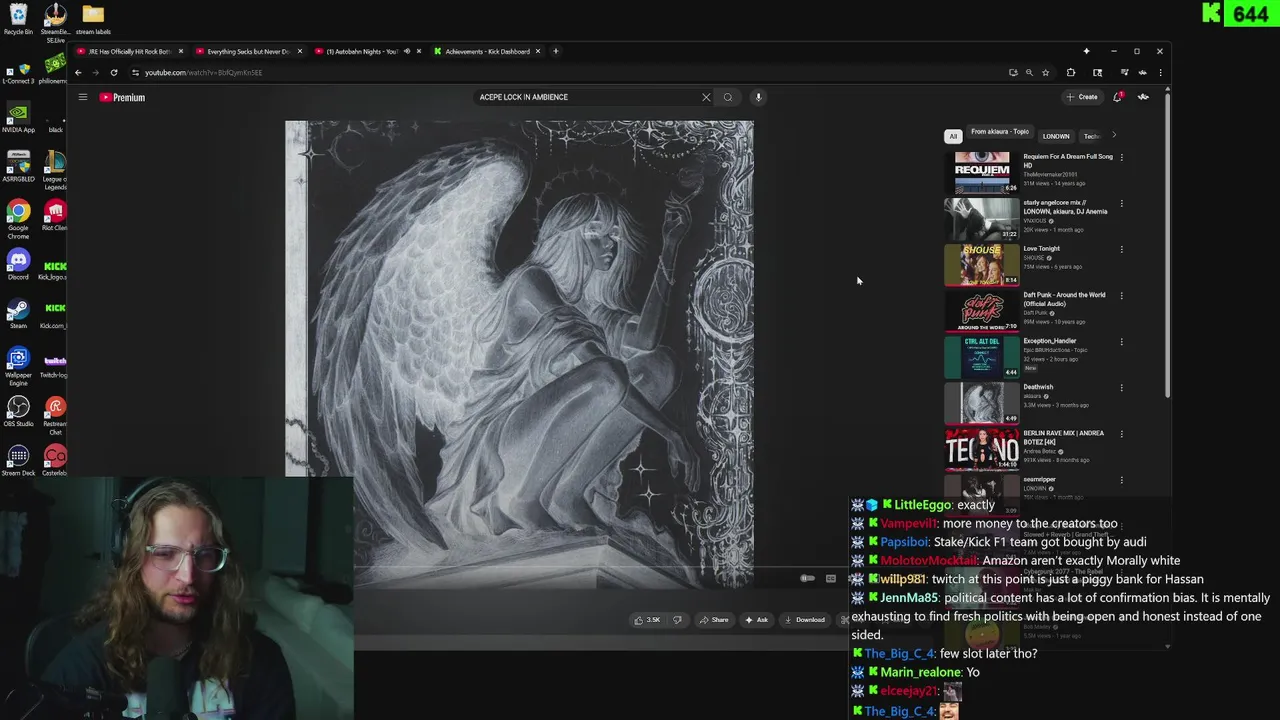Switch to JRE Has Officially Hit Rock Bottom tab
Screen dimensions: 1280x720
[128, 51]
